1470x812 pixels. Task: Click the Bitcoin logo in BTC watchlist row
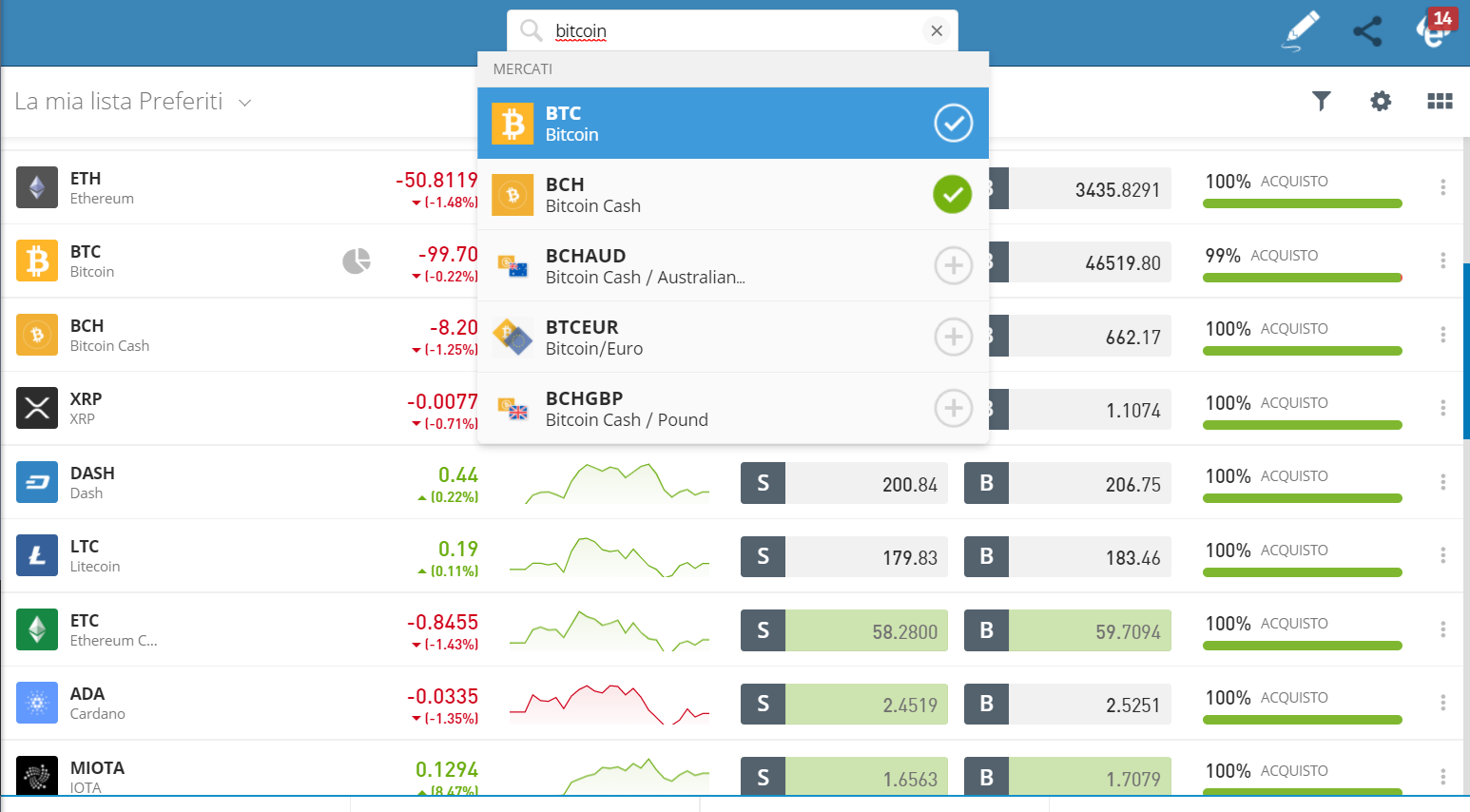click(x=37, y=261)
